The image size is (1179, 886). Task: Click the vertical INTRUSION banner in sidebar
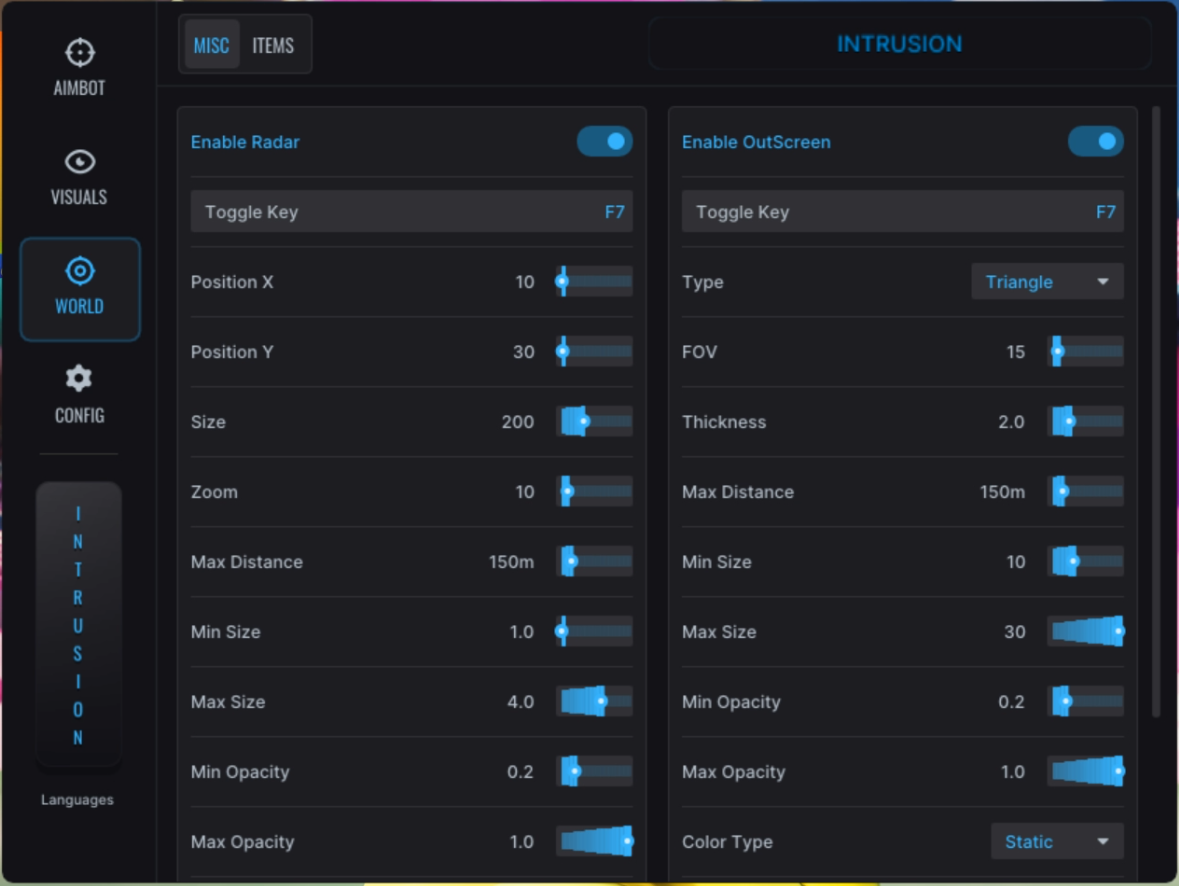click(x=78, y=625)
